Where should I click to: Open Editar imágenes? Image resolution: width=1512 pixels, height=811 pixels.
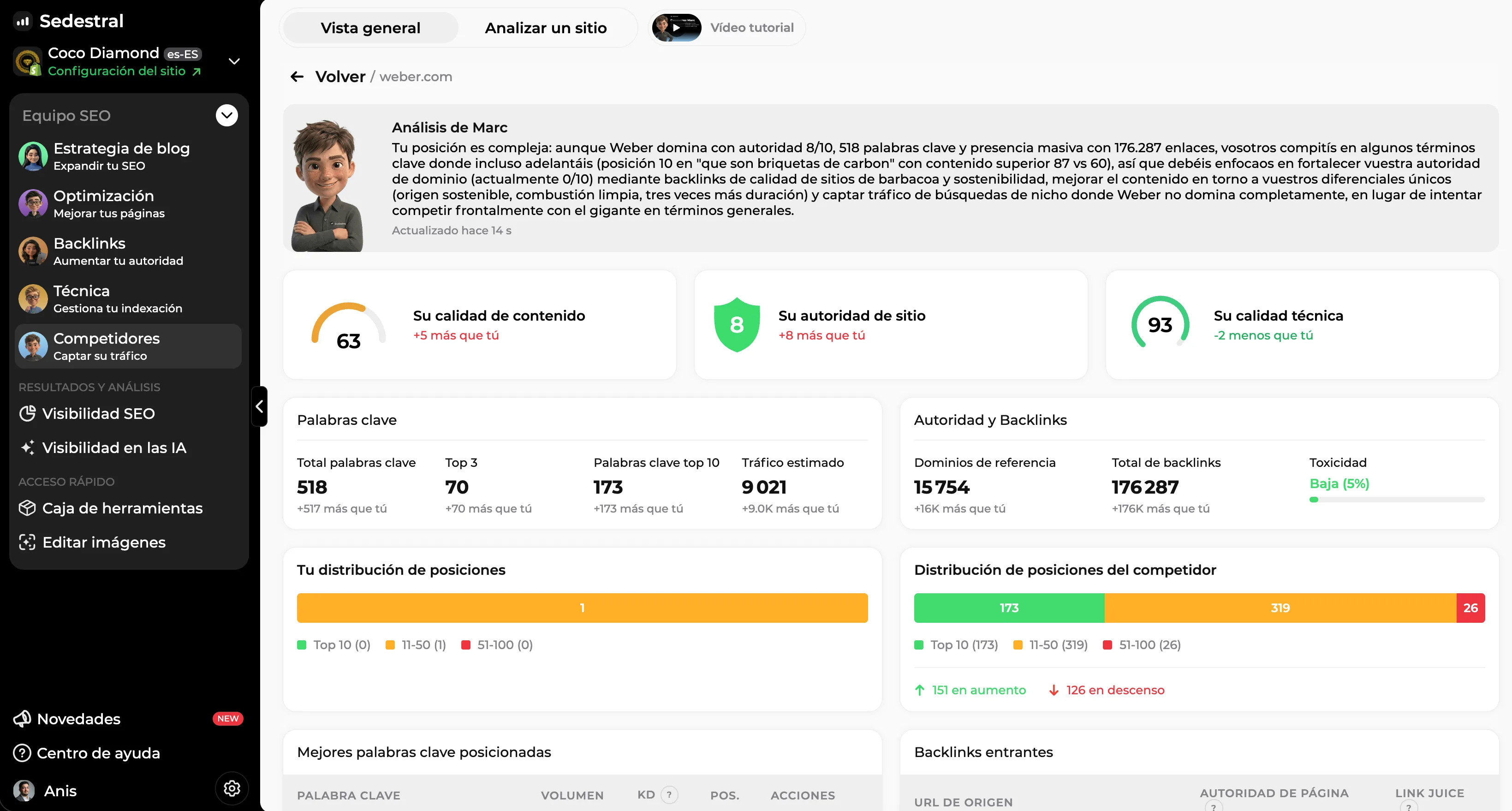click(x=92, y=542)
